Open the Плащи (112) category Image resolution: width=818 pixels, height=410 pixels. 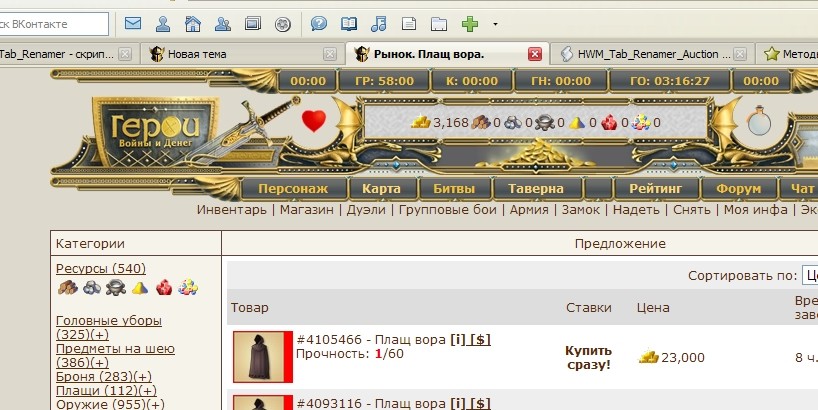106,391
